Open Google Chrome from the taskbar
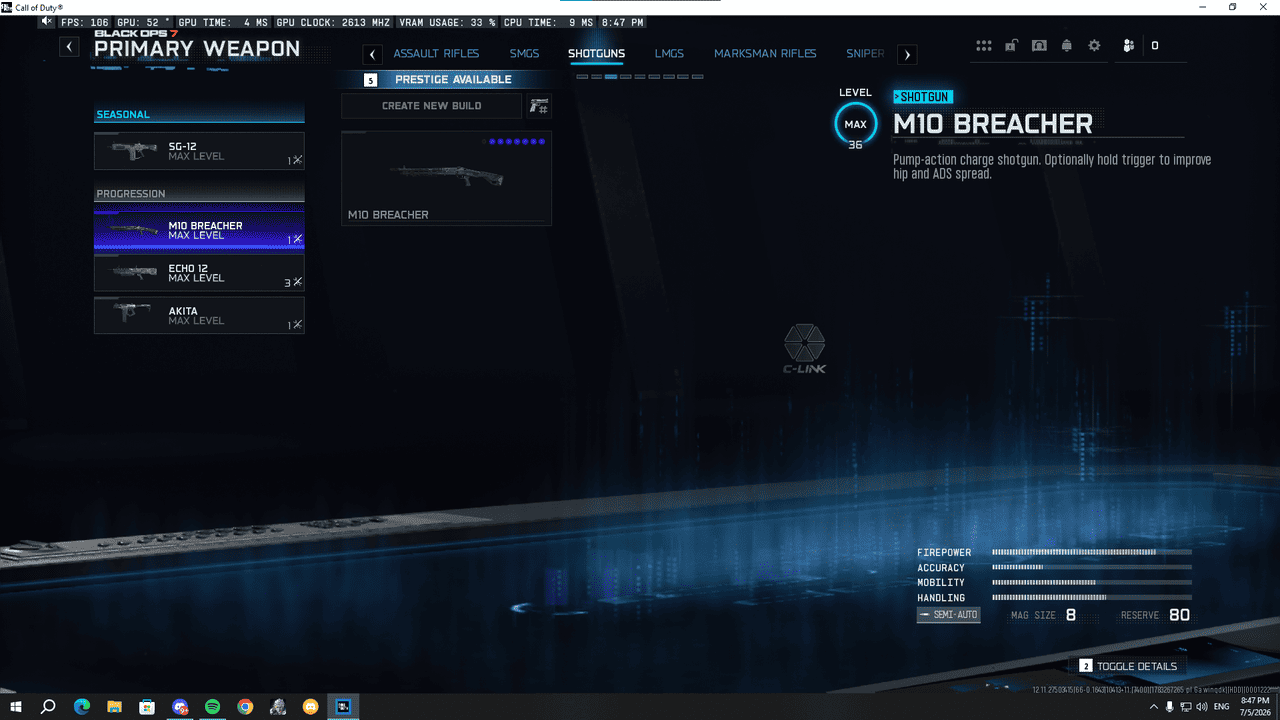The width and height of the screenshot is (1280, 720). pos(245,707)
